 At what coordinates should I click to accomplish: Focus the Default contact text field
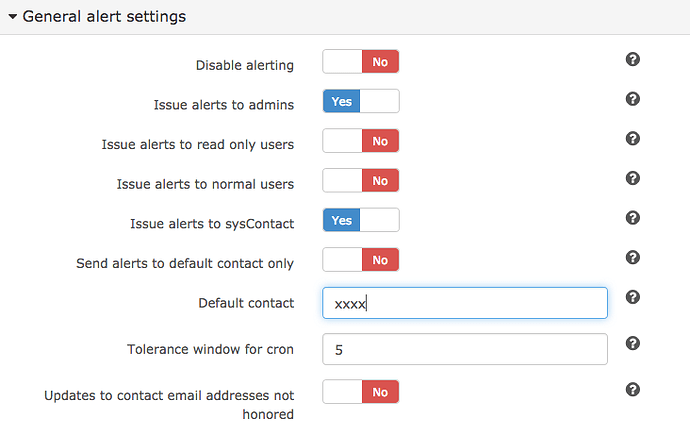coord(465,303)
